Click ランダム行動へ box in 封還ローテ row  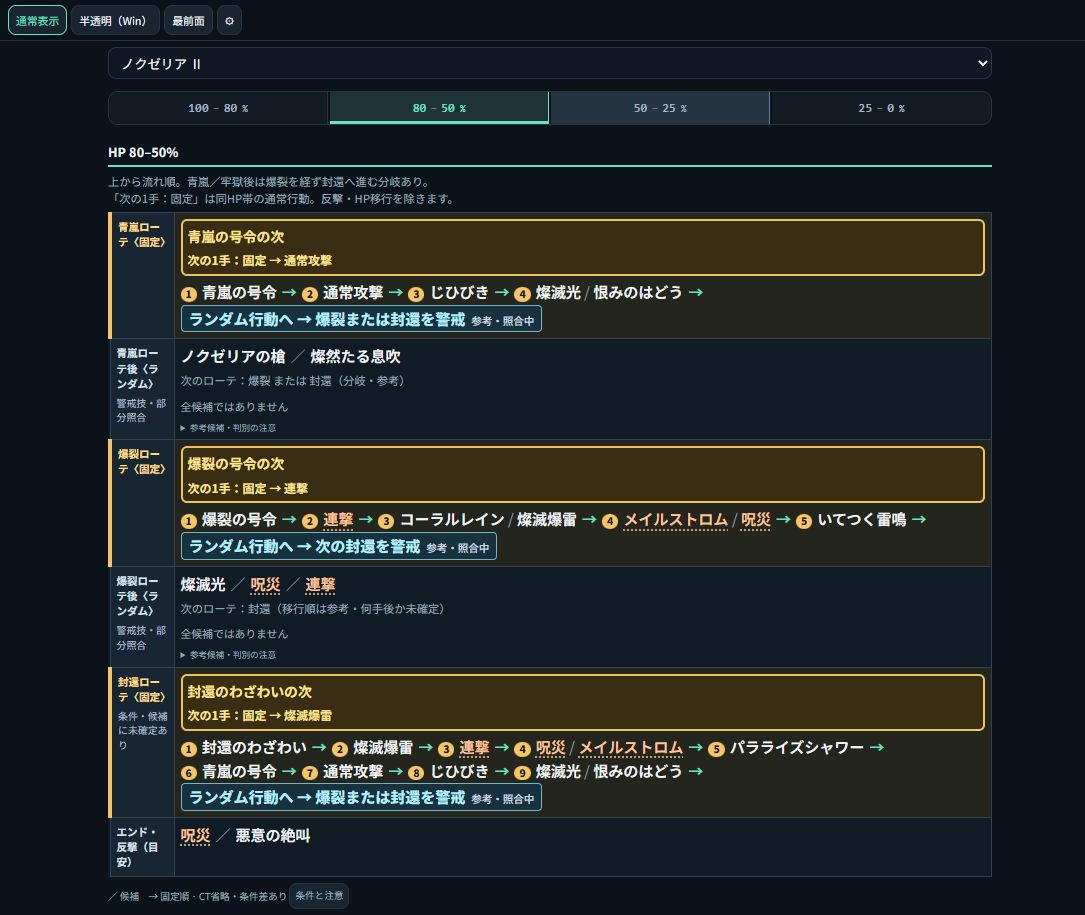[361, 797]
